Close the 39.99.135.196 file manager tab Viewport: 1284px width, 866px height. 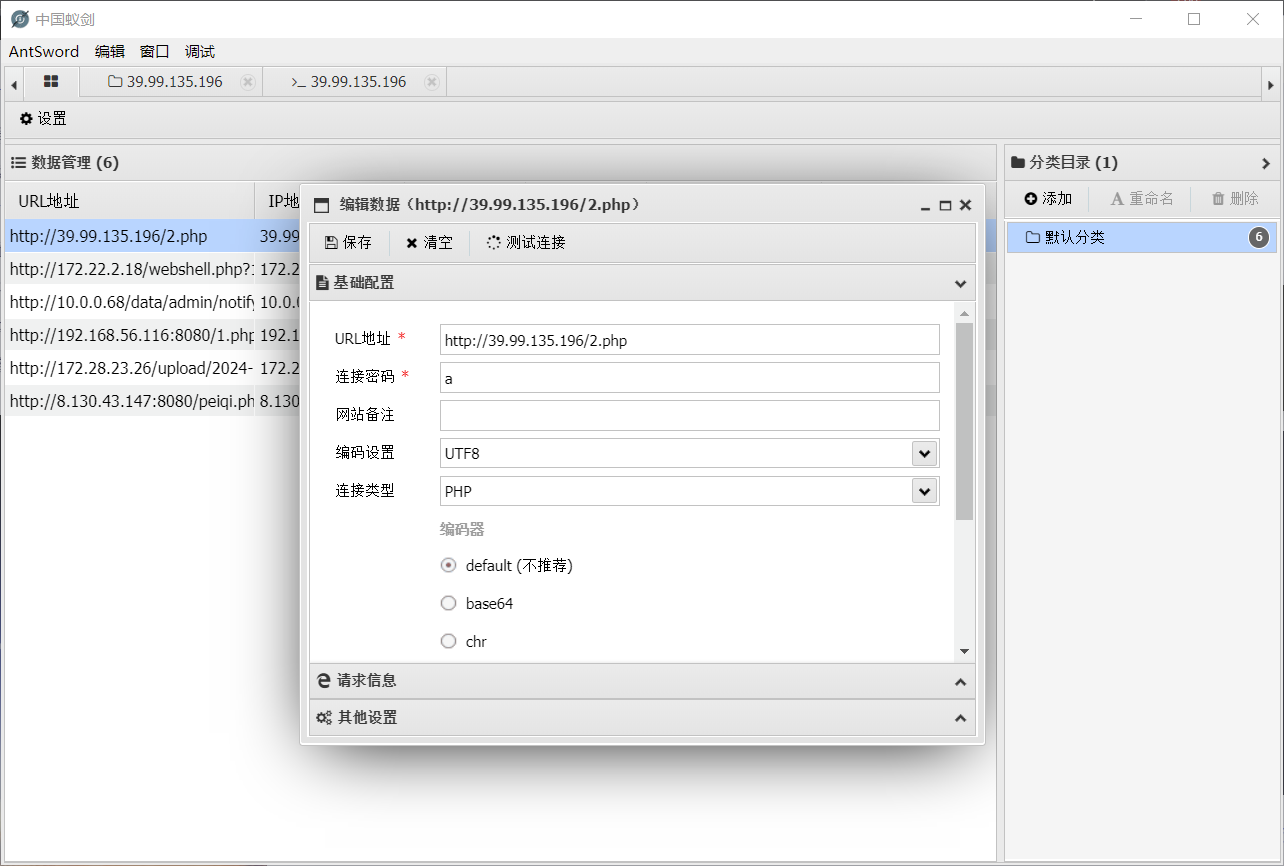(247, 82)
